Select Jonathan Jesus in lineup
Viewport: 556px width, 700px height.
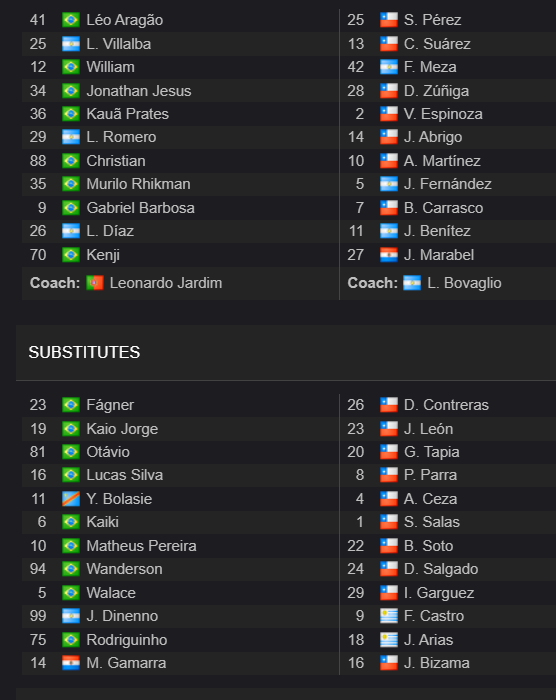tap(138, 91)
